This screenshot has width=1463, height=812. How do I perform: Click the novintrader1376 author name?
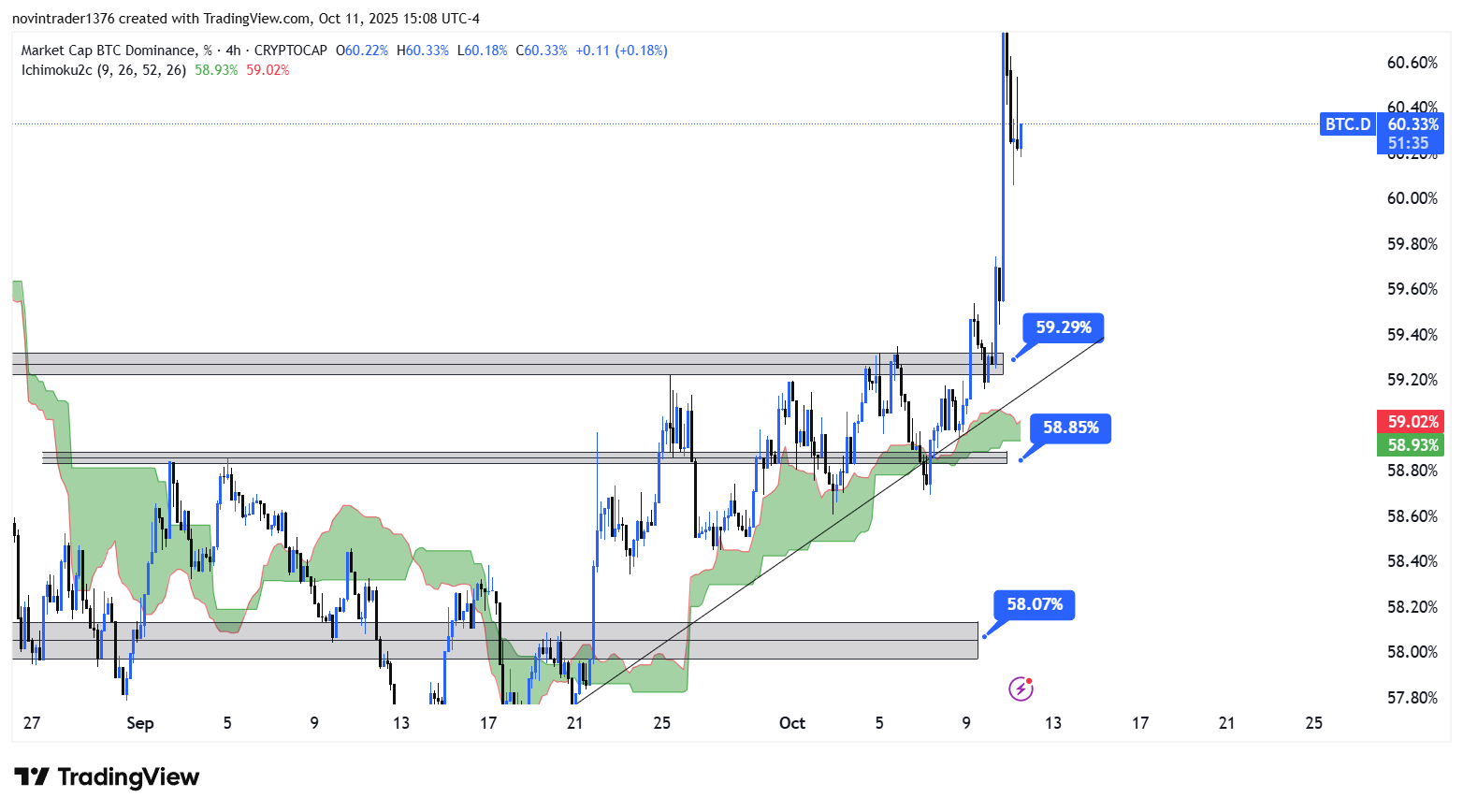63,19
